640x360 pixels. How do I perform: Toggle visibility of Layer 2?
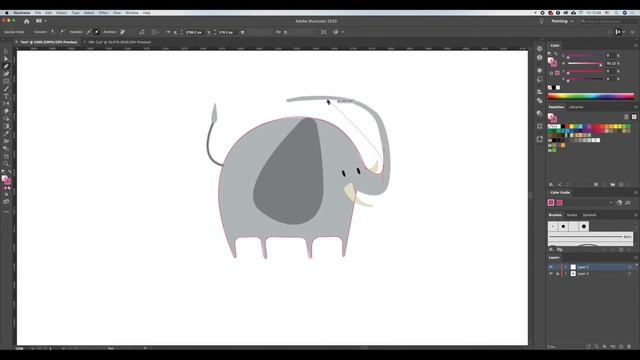point(551,267)
